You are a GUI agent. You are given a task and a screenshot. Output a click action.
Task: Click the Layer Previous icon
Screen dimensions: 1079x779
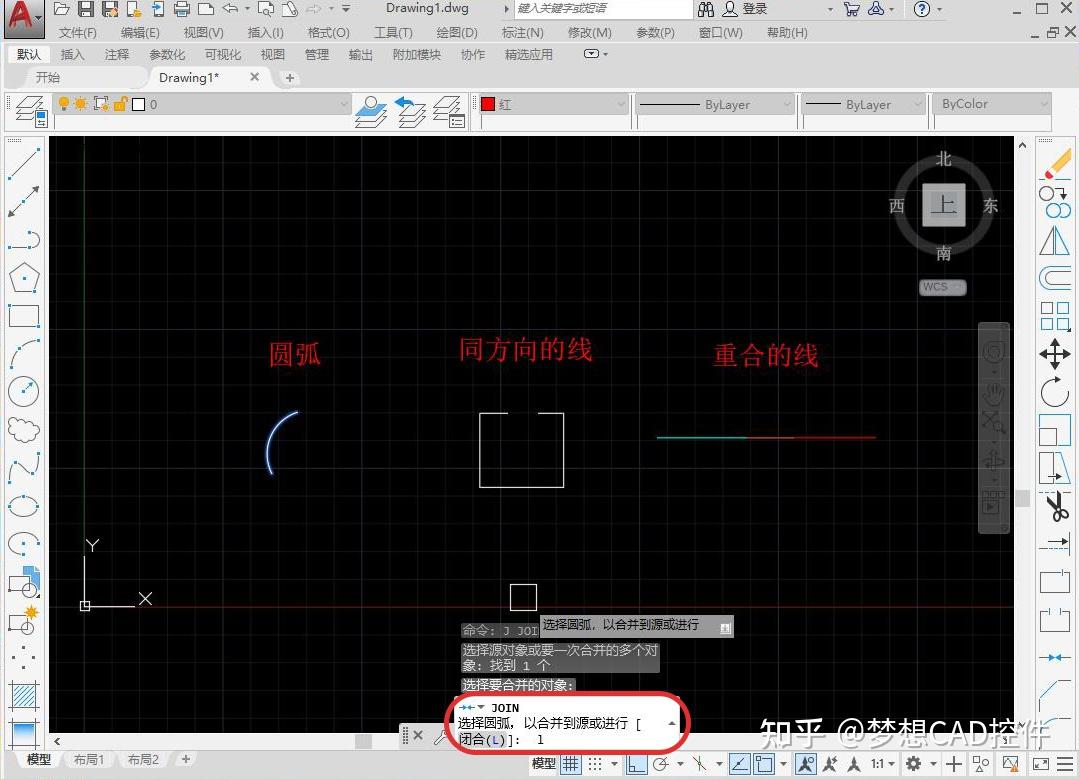[x=410, y=111]
